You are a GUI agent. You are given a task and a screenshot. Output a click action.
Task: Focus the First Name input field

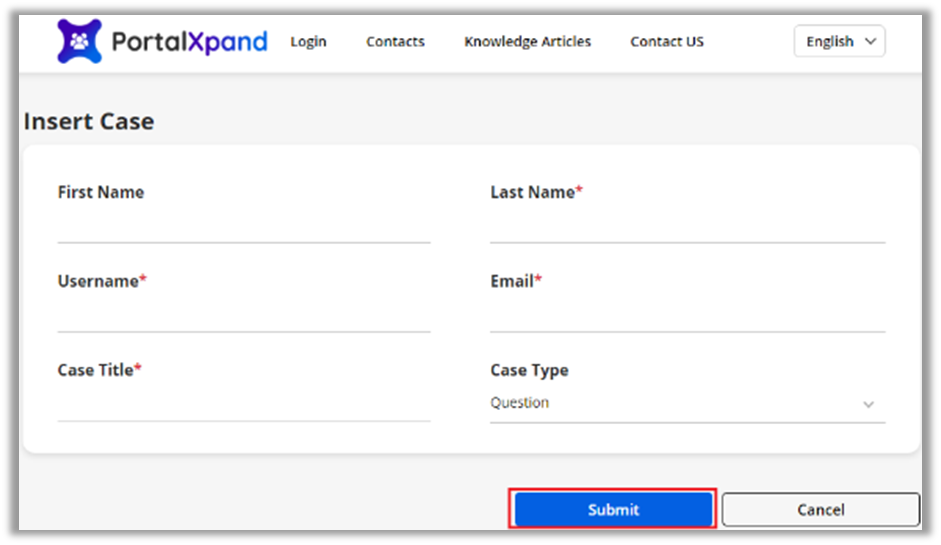click(x=243, y=226)
